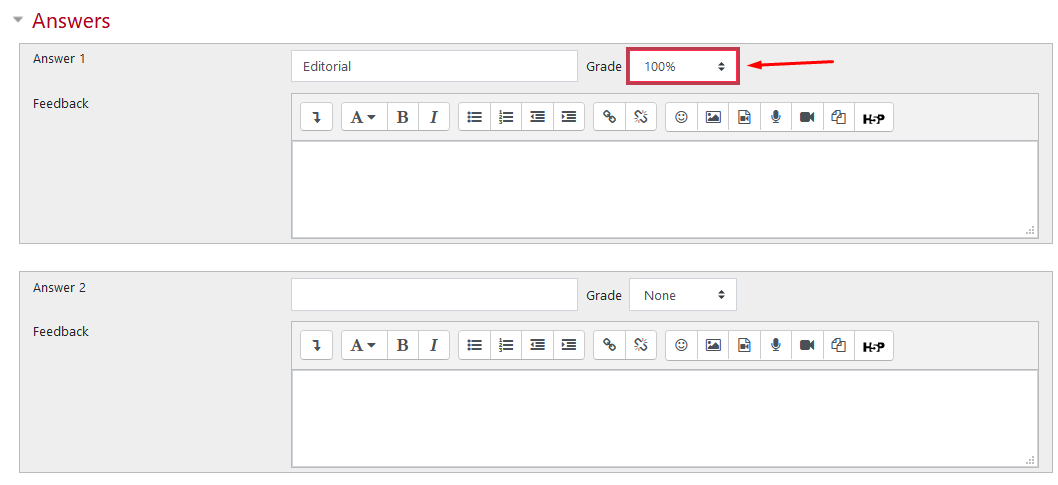
Task: Insert unordered list in Answer 1 feedback
Action: pyautogui.click(x=475, y=117)
